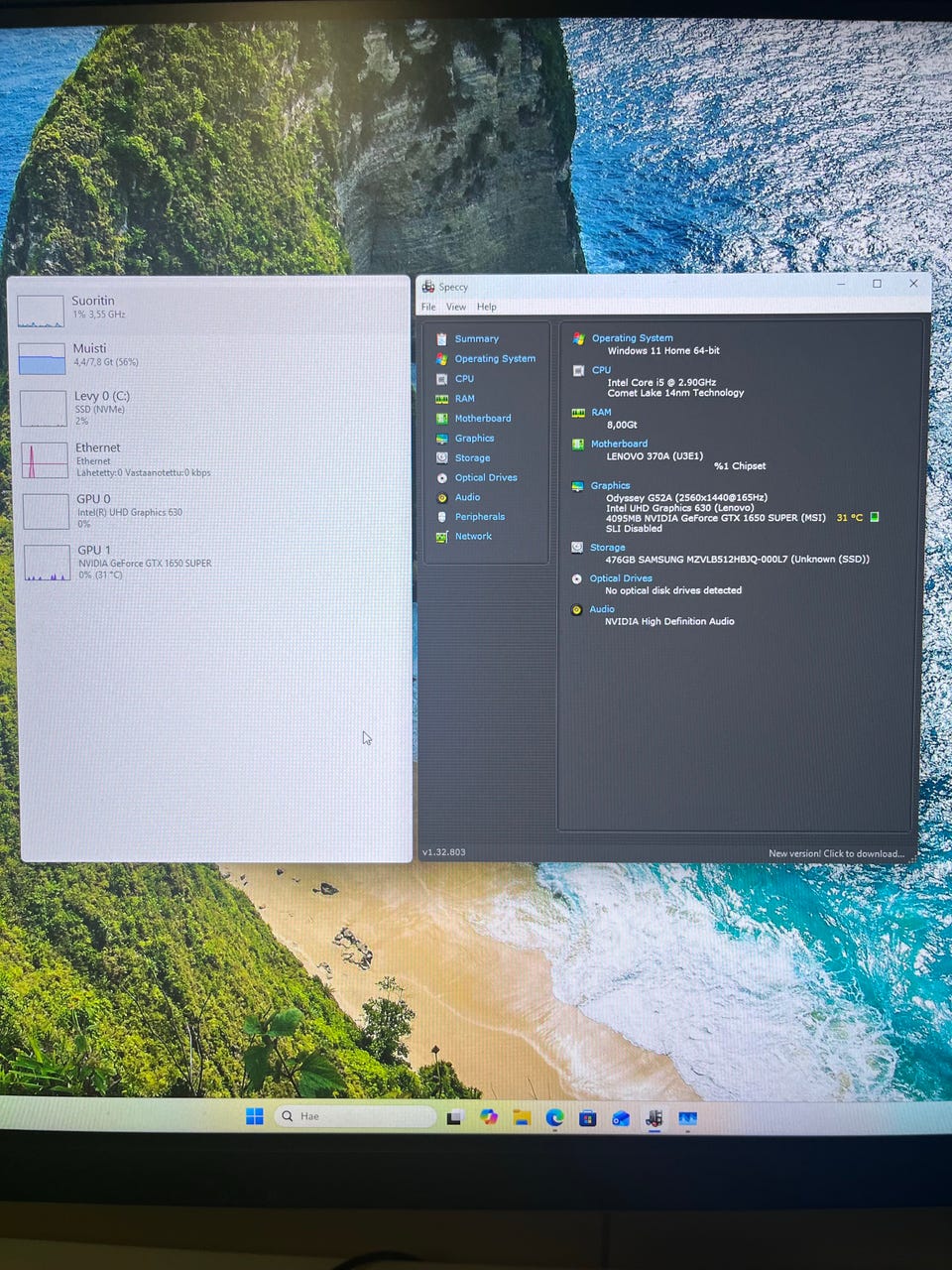
Task: Click the Operating System heading link in summary
Action: pyautogui.click(x=633, y=338)
